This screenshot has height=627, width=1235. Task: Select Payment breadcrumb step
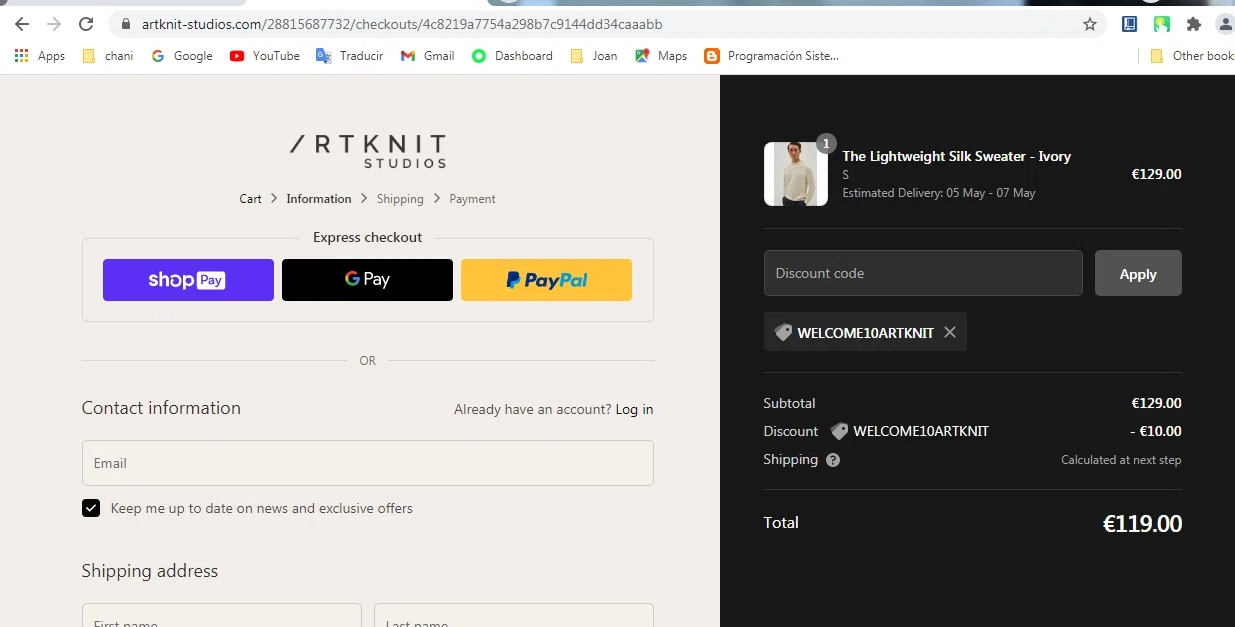[472, 199]
